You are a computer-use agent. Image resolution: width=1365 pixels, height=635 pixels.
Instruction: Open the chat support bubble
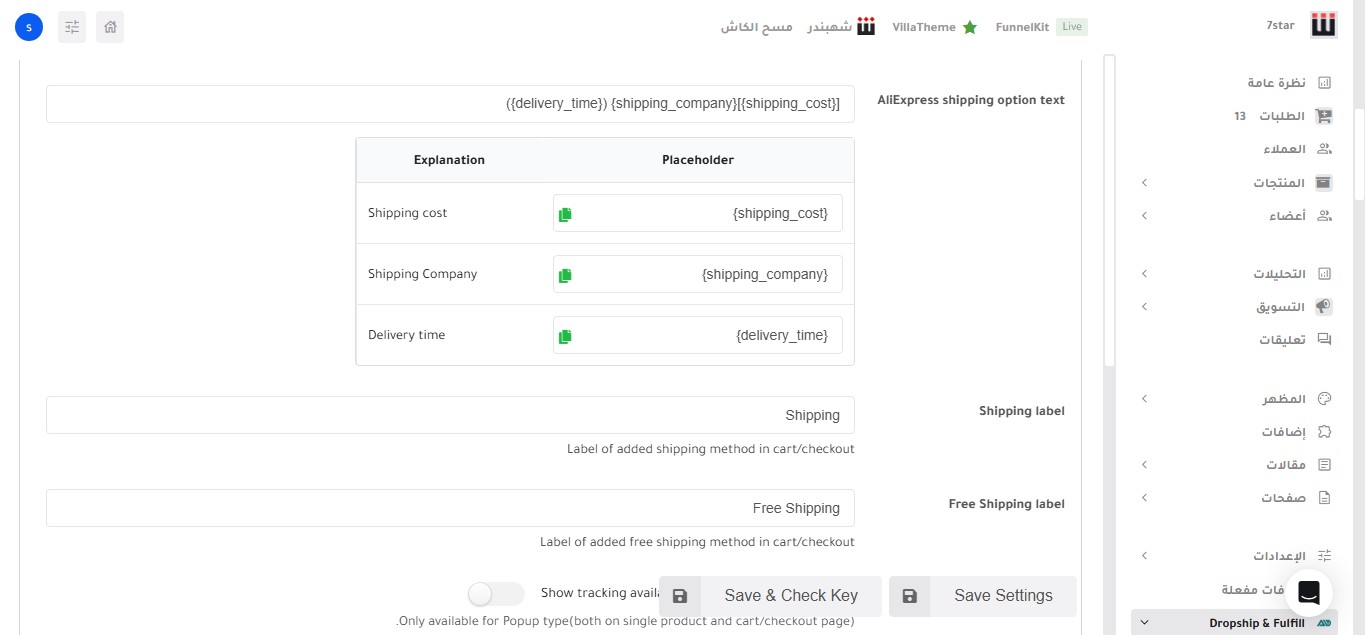[1309, 590]
